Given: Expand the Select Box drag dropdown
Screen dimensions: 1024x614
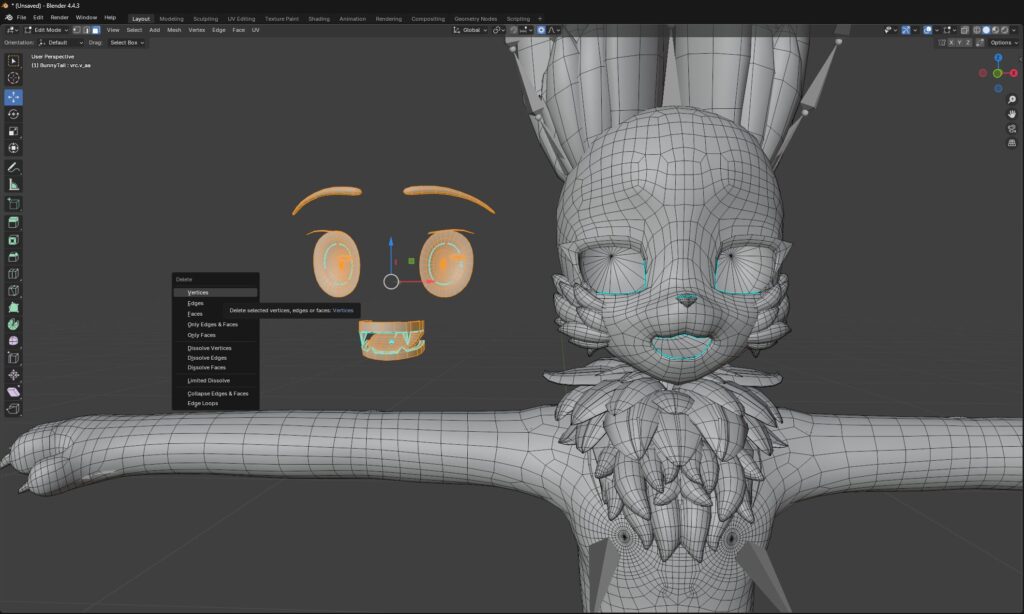Looking at the screenshot, I should pos(127,43).
